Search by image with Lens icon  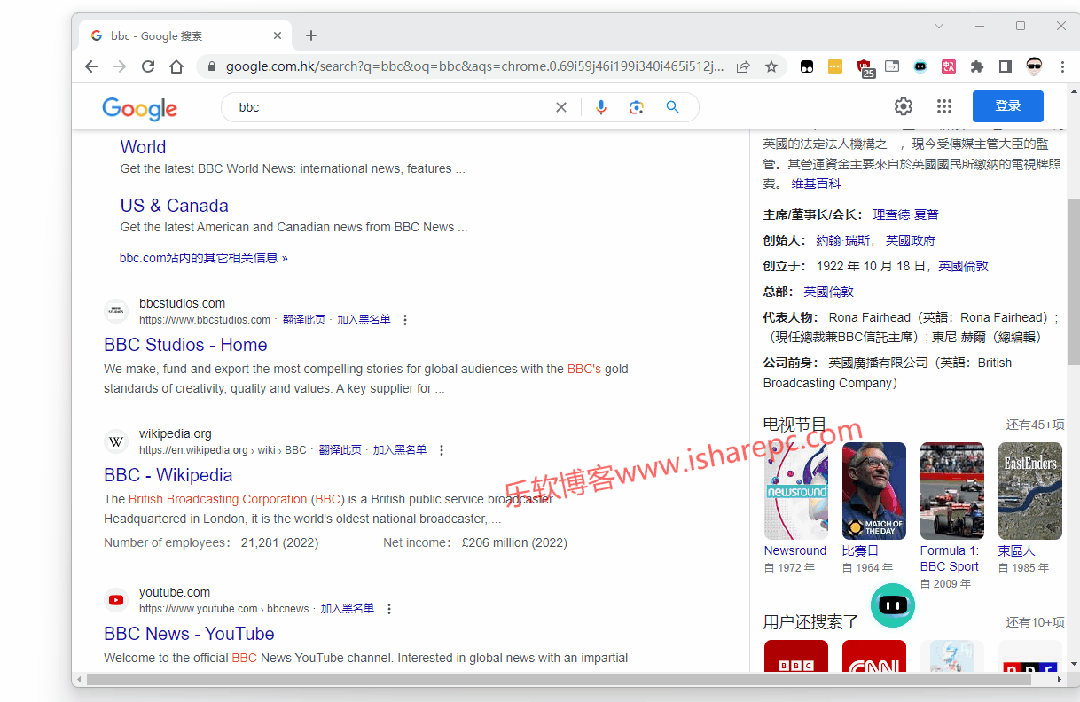636,107
